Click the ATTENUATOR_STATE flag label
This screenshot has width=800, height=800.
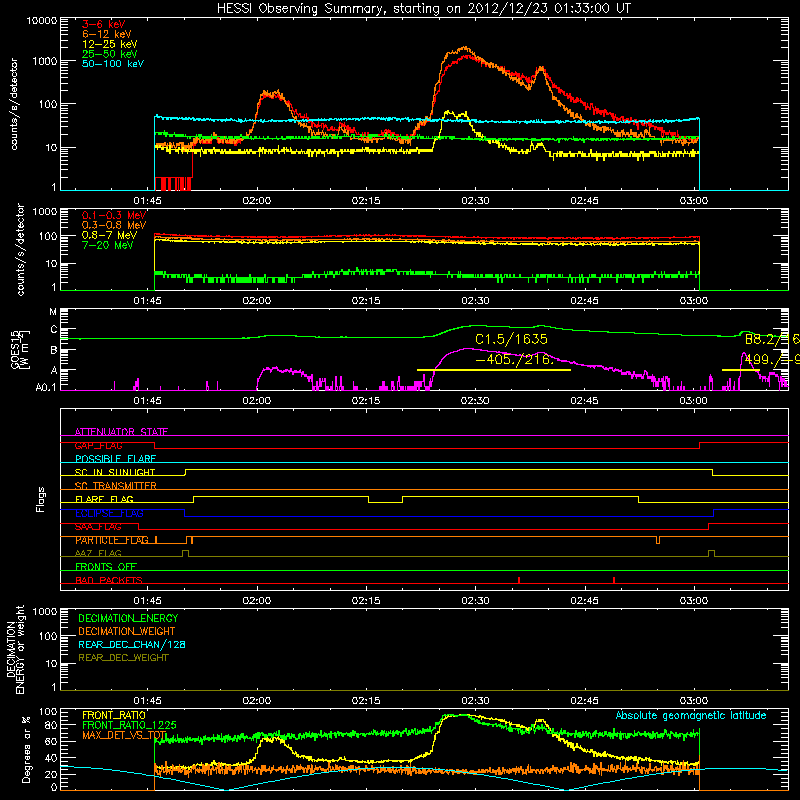coord(121,432)
